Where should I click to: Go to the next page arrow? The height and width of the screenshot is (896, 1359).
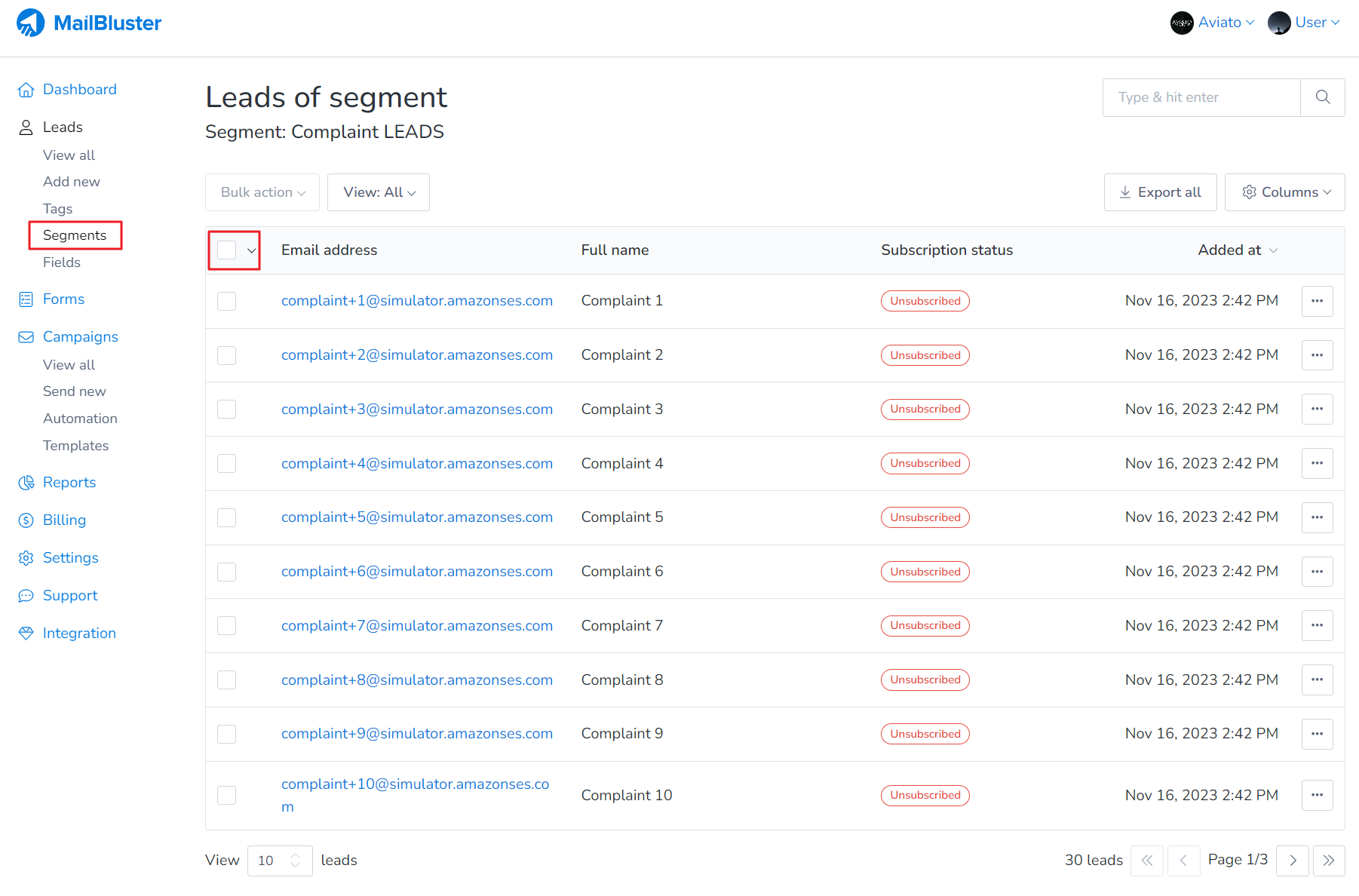(1293, 861)
